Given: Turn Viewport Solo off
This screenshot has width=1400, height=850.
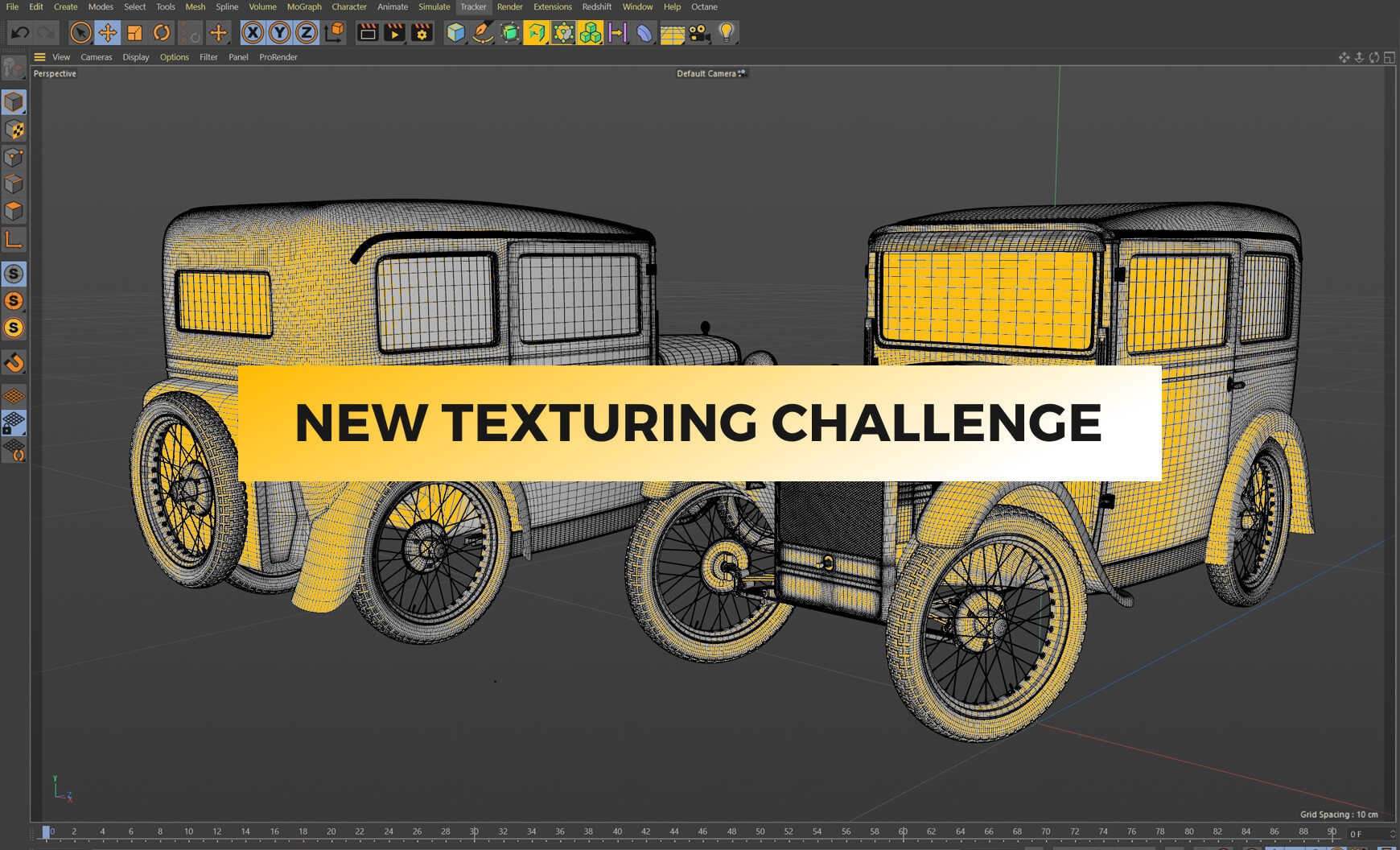Looking at the screenshot, I should (14, 274).
